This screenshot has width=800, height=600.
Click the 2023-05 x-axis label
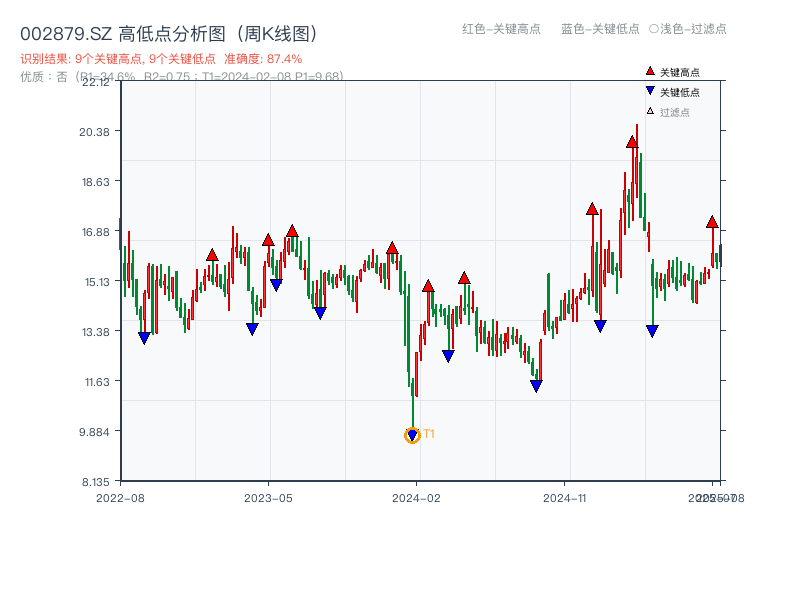point(268,497)
